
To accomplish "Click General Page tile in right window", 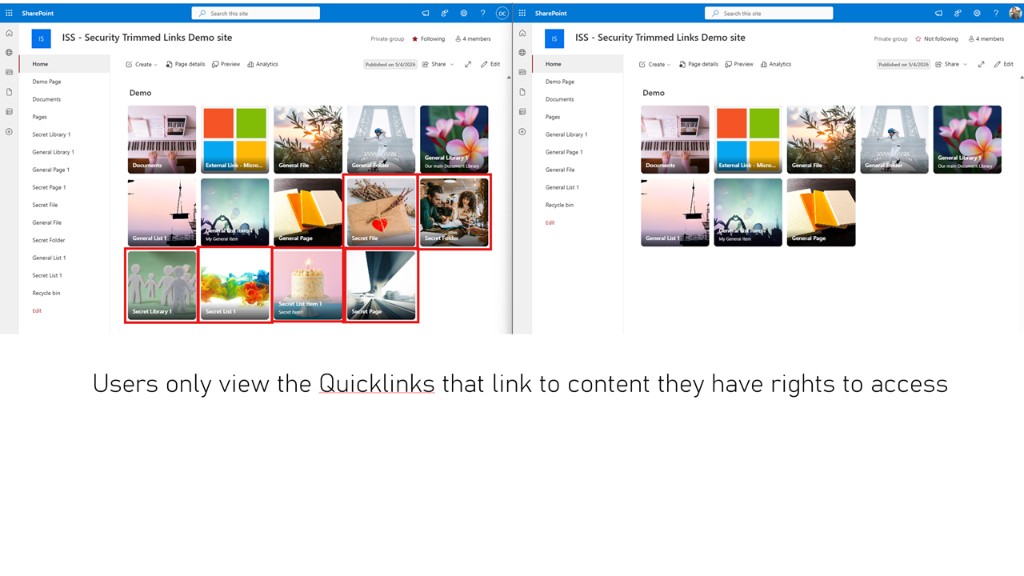I will (x=821, y=212).
